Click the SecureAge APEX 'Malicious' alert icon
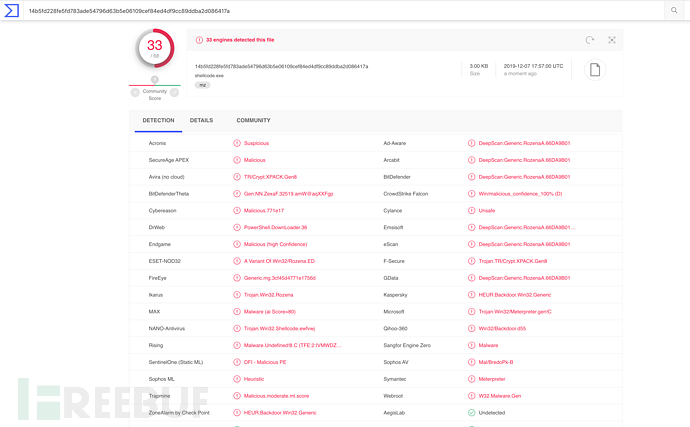The height and width of the screenshot is (427, 690). pyautogui.click(x=237, y=160)
